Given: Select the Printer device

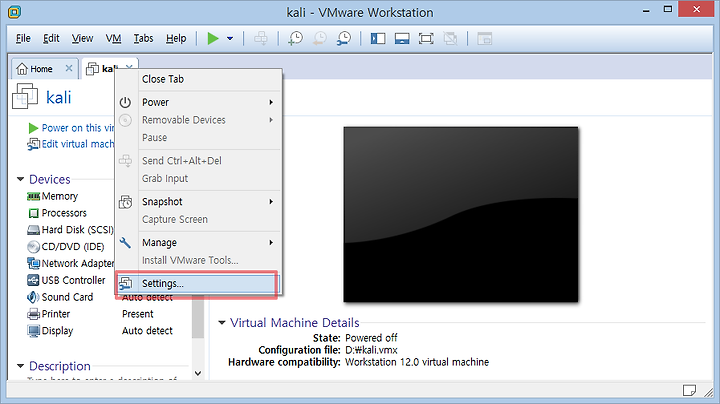Looking at the screenshot, I should (x=49, y=314).
